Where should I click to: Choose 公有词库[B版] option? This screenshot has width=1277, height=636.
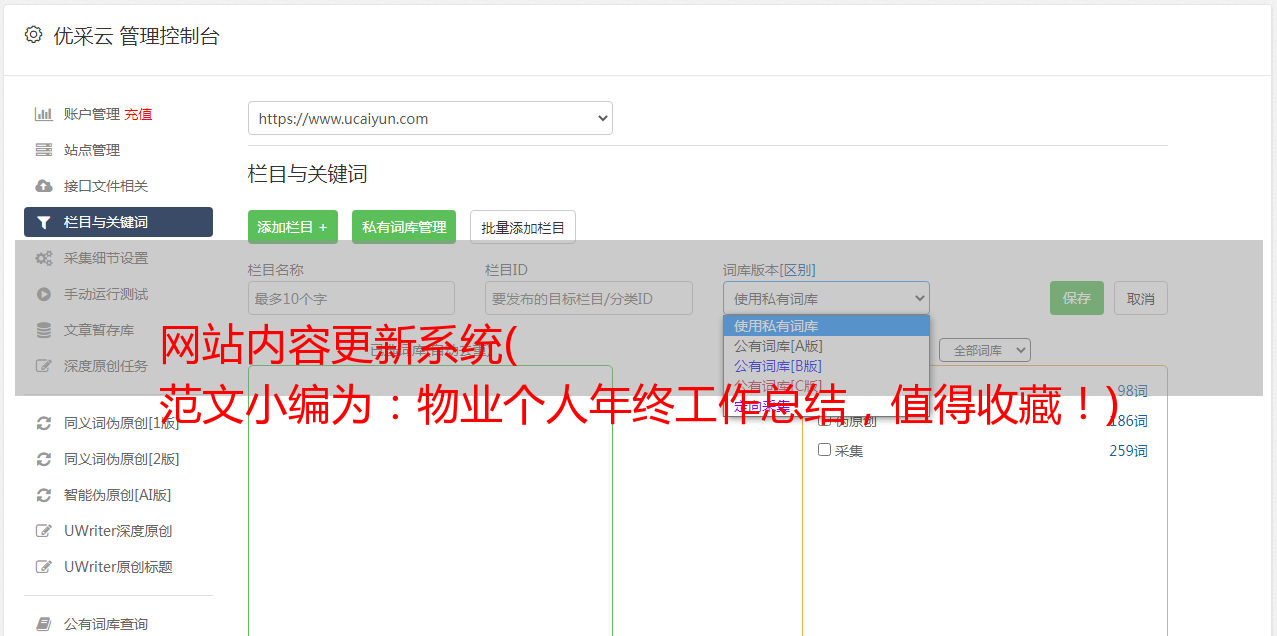tap(826, 366)
